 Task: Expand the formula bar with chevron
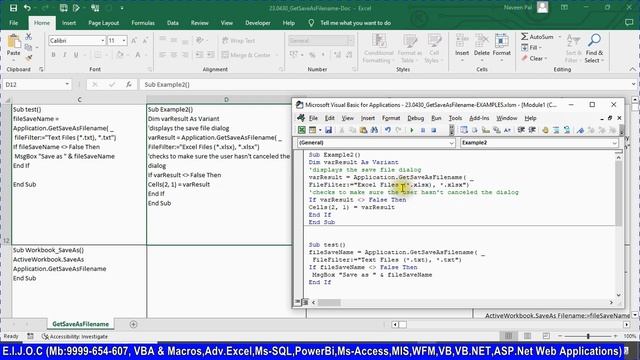tap(633, 84)
